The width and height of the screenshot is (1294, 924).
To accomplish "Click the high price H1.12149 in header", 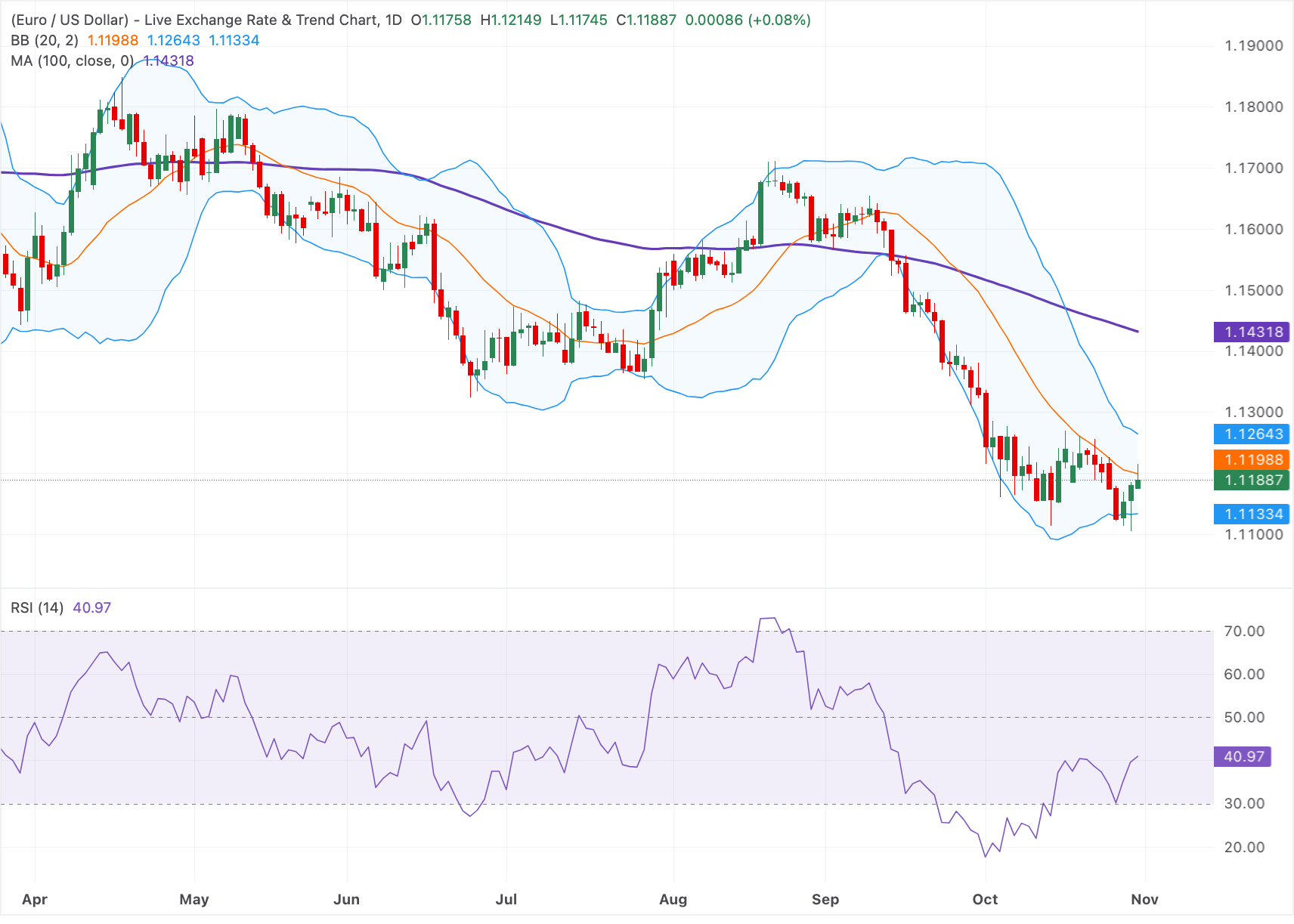I will click(511, 20).
